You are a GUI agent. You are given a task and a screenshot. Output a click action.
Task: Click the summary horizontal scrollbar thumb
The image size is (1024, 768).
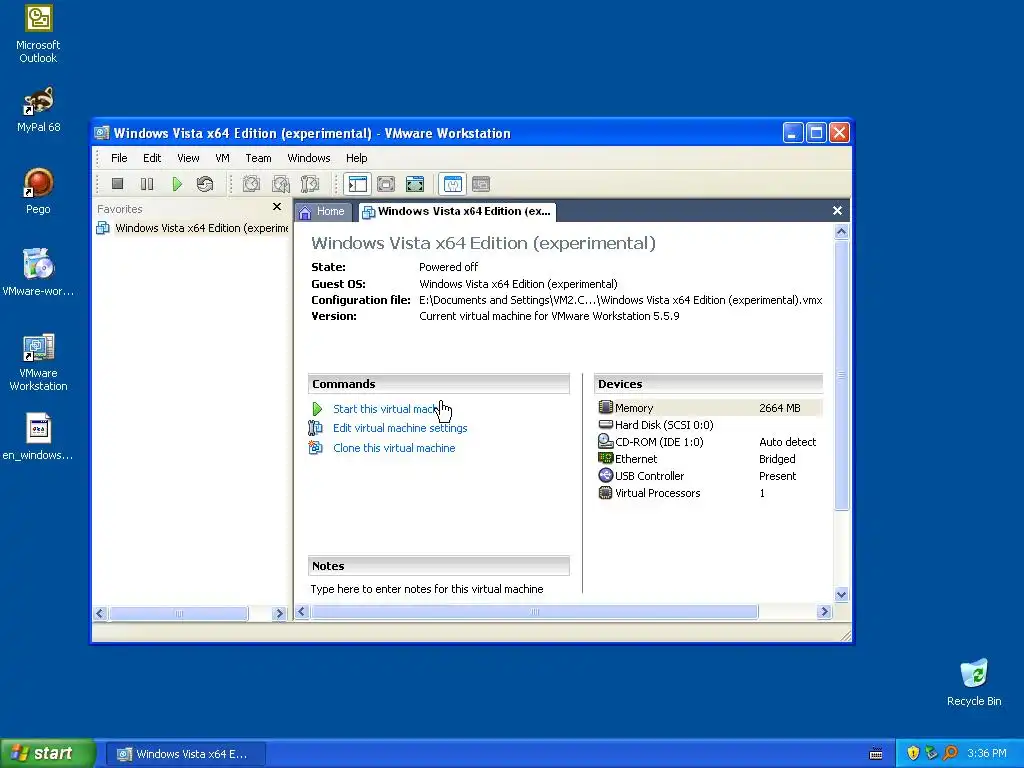pos(534,612)
